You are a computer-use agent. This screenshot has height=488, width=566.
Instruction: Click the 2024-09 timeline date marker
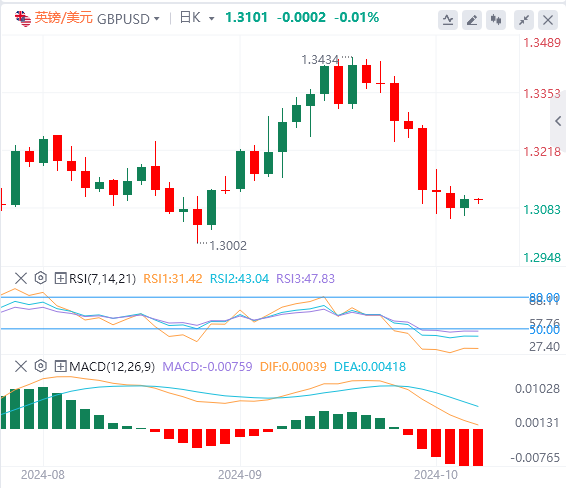pos(240,475)
